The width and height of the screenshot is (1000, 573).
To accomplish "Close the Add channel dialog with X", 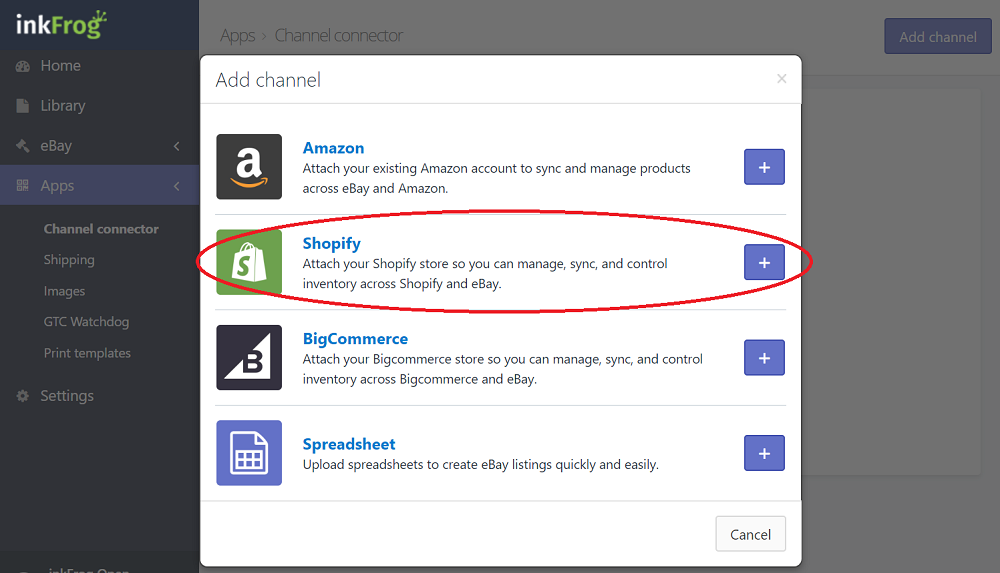I will click(781, 78).
